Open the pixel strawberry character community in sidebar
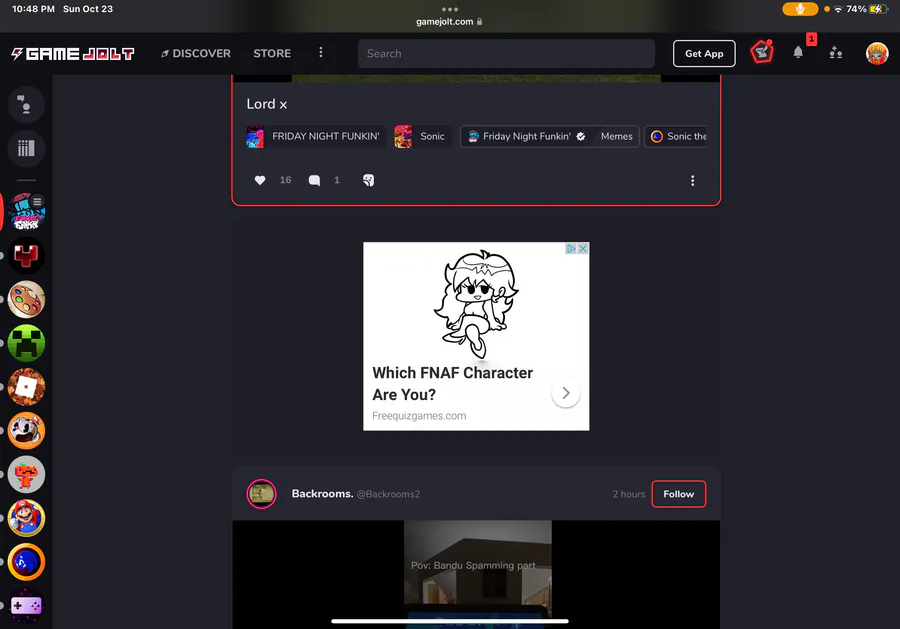The width and height of the screenshot is (900, 629). click(x=26, y=474)
